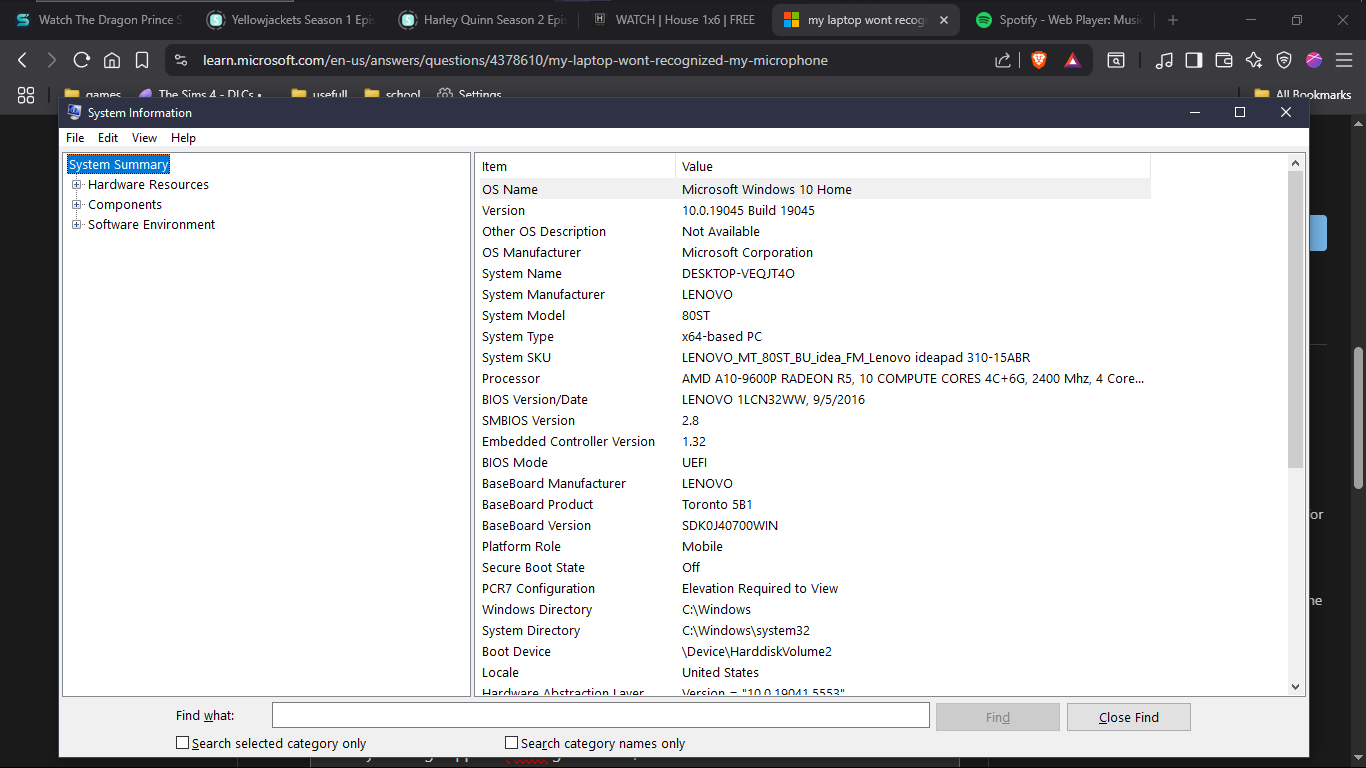Click the share page icon
This screenshot has height=768, width=1366.
coord(1003,60)
